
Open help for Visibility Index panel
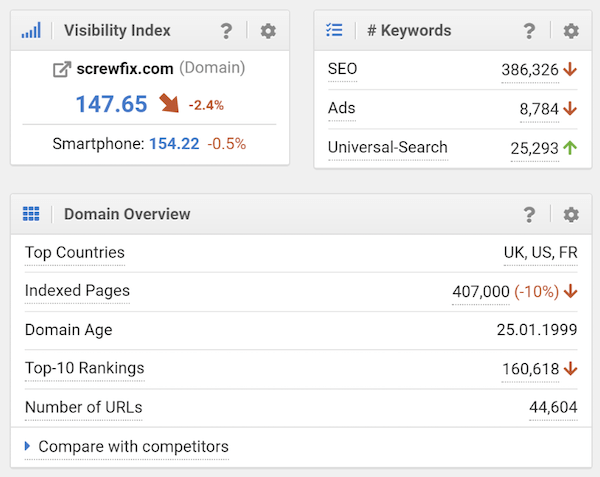tap(227, 31)
